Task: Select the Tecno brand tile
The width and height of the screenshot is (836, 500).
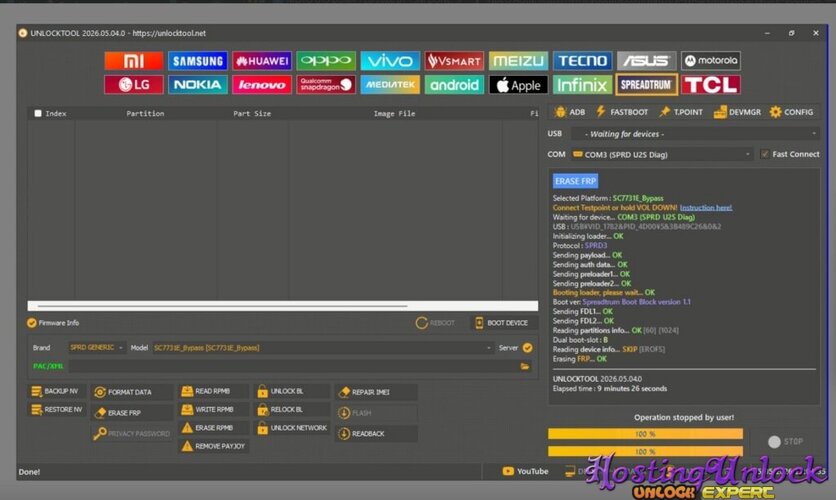Action: 582,61
